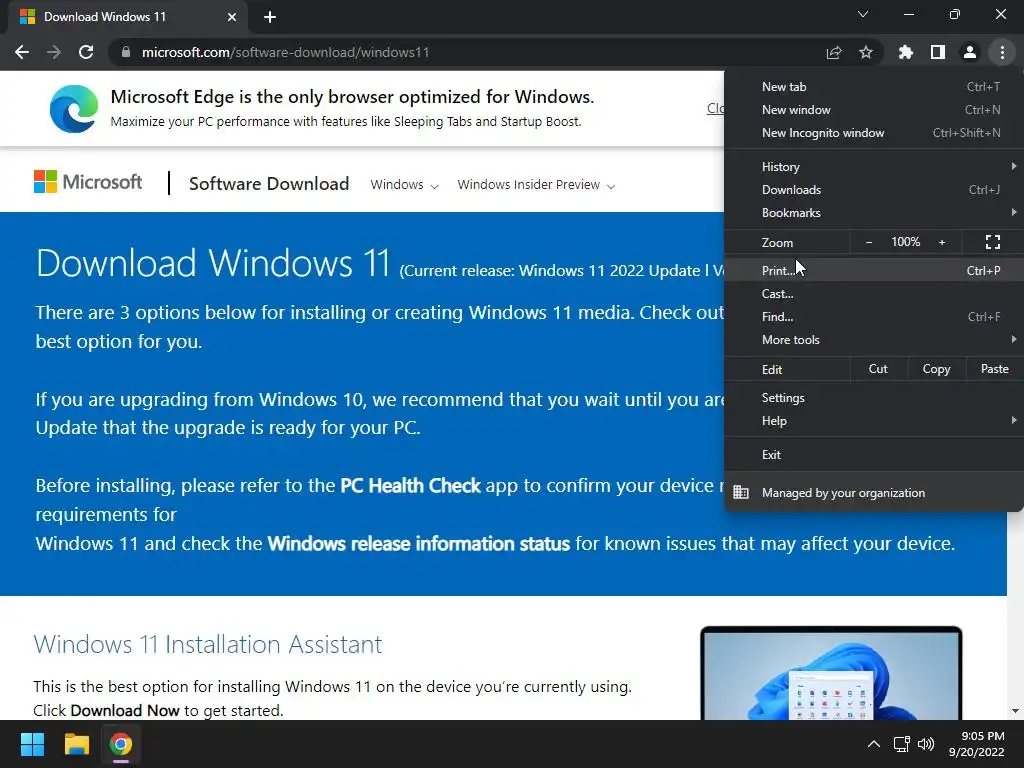Choose Exit from the menu
Viewport: 1024px width, 768px height.
874,455
